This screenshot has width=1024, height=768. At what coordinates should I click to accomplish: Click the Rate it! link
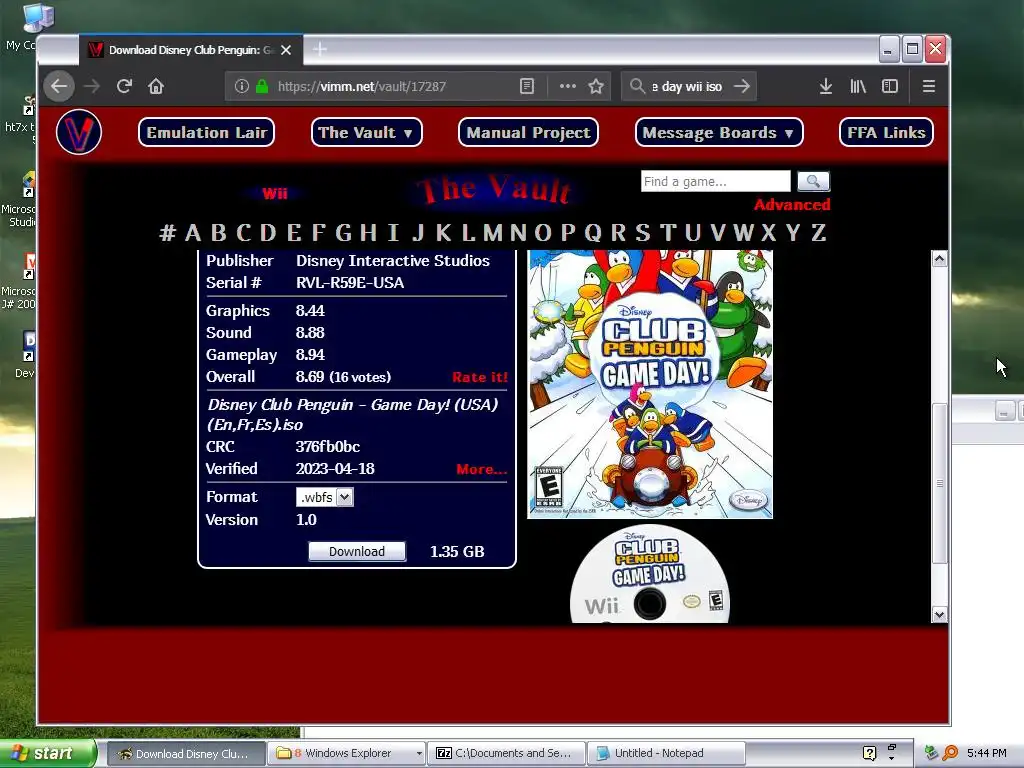pyautogui.click(x=479, y=377)
